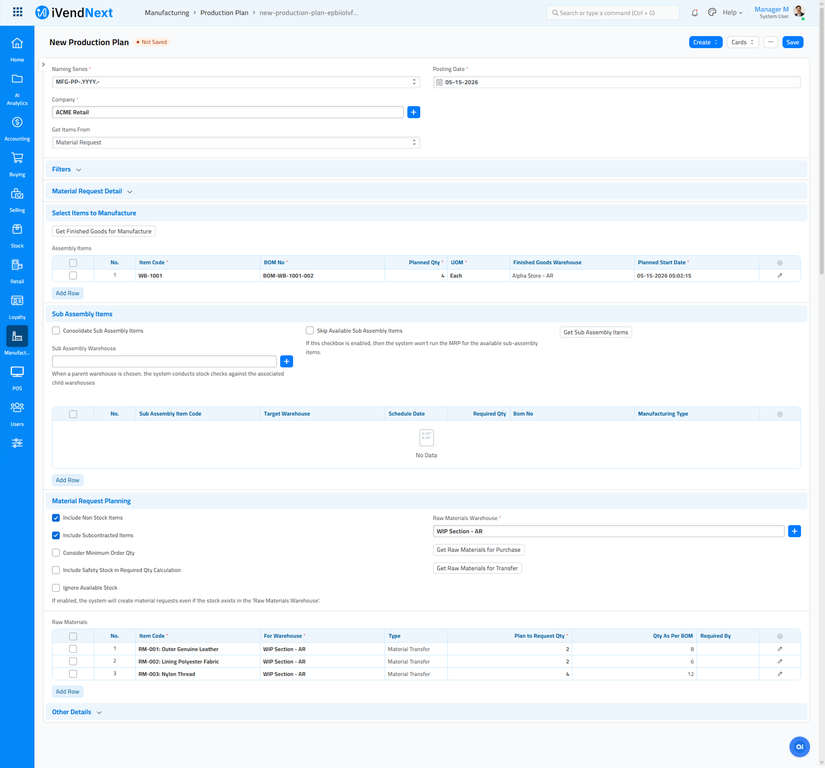Edit the RM-003 Nylon Thread row pencil
825x768 pixels.
780,674
